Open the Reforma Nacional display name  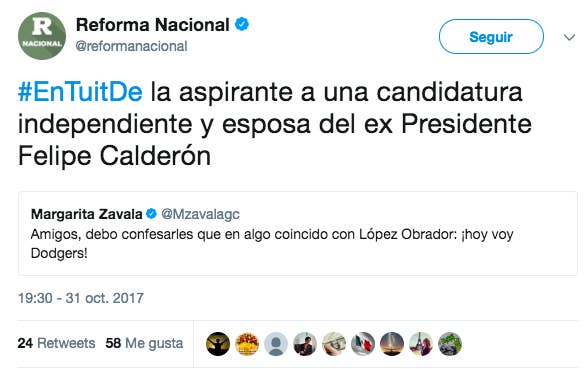153,25
